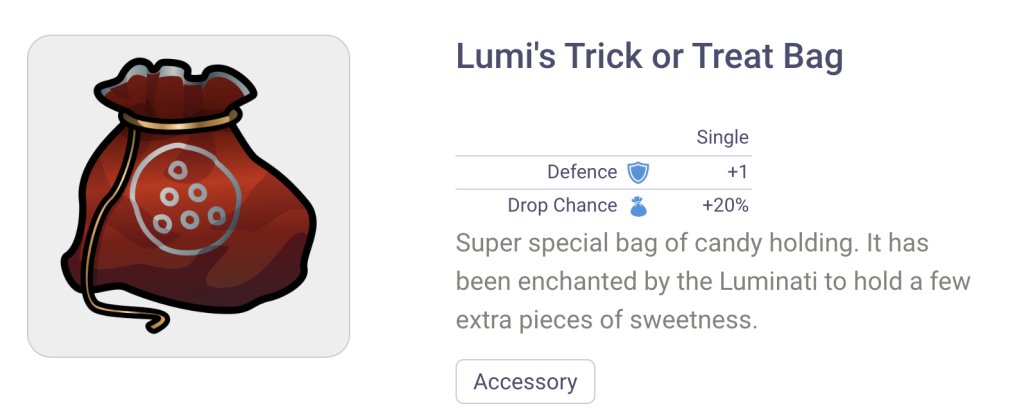Click the dangling end of the gold cord

[155, 324]
